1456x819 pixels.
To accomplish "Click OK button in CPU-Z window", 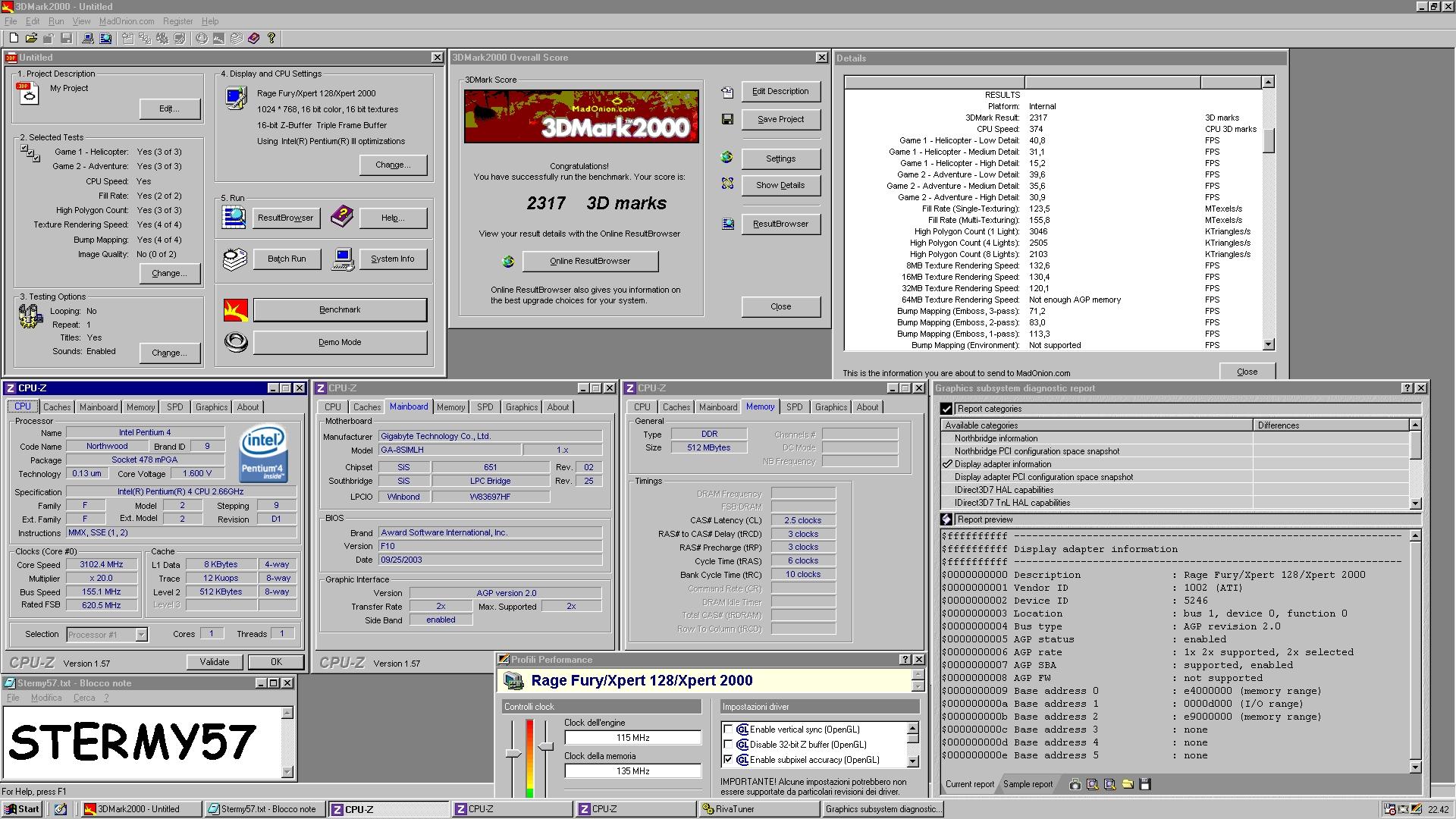I will coord(276,662).
